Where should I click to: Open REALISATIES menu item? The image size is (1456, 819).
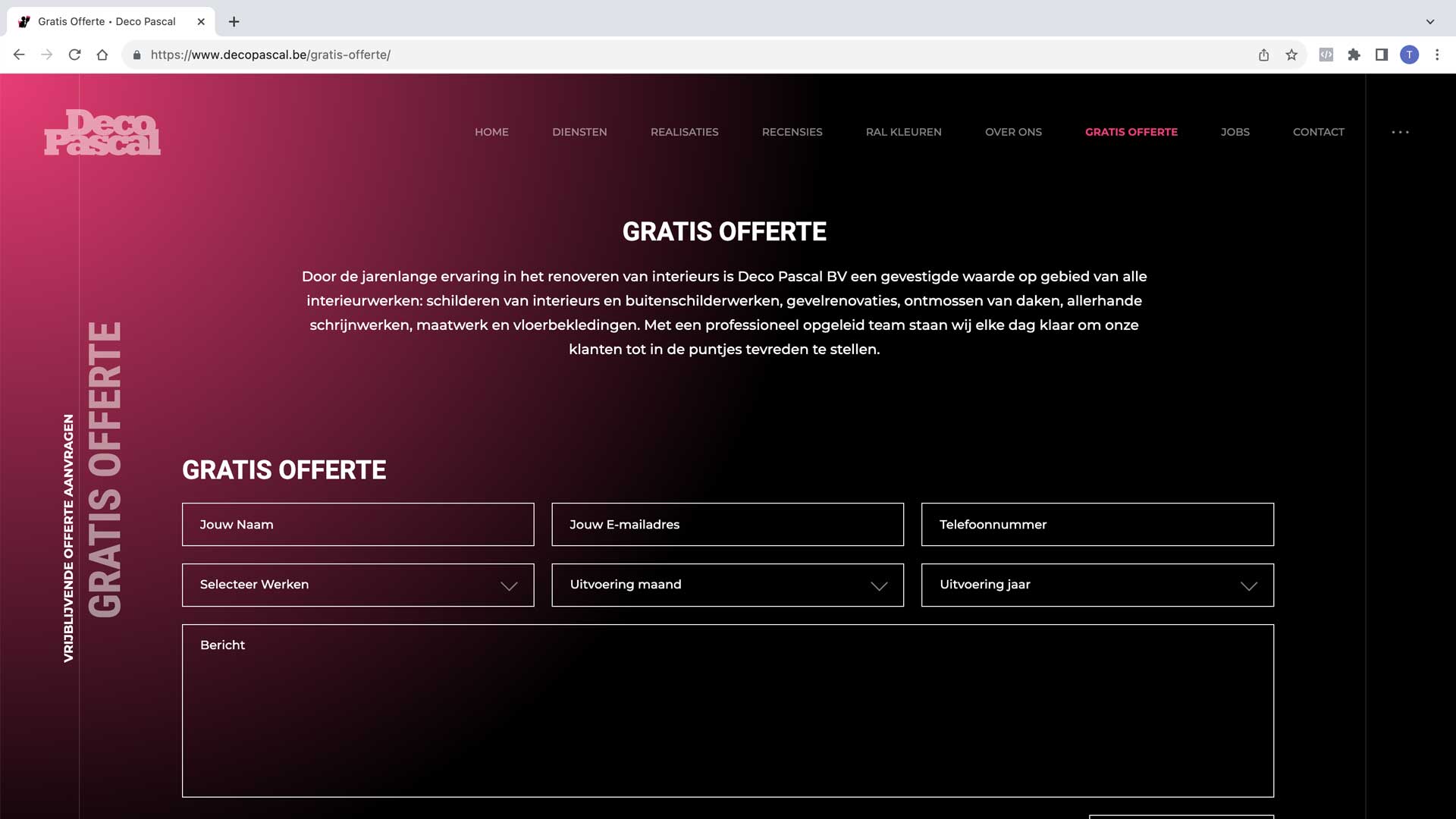[x=684, y=132]
